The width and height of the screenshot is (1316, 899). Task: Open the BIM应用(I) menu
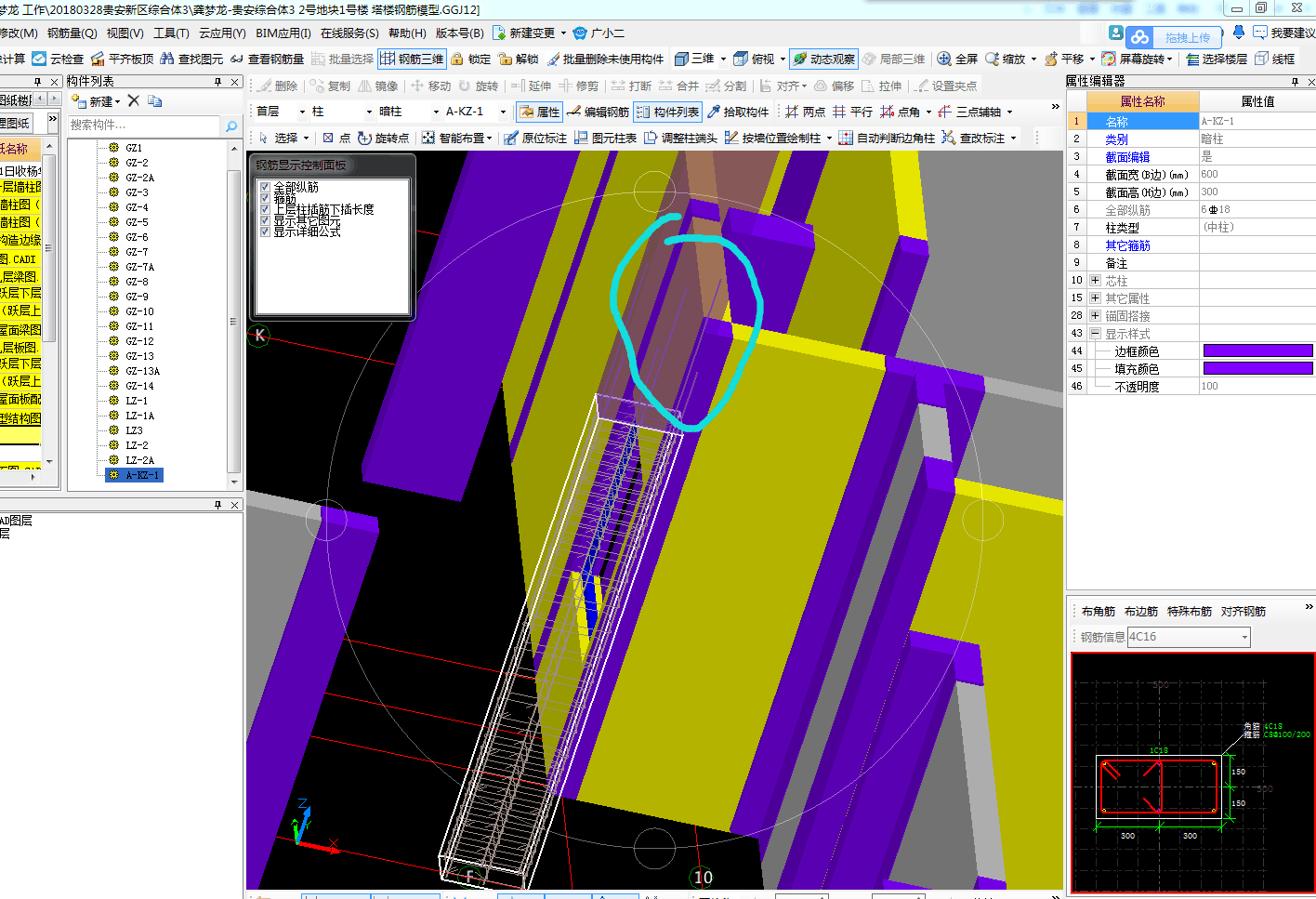coord(283,33)
